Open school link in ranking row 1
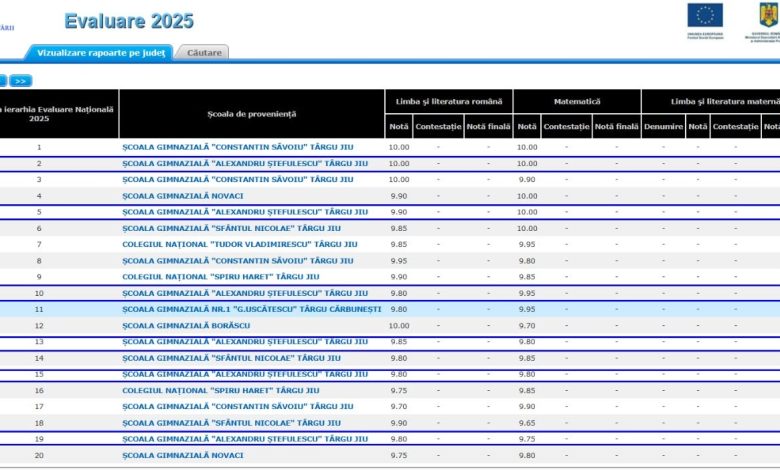780x470 pixels. point(238,147)
